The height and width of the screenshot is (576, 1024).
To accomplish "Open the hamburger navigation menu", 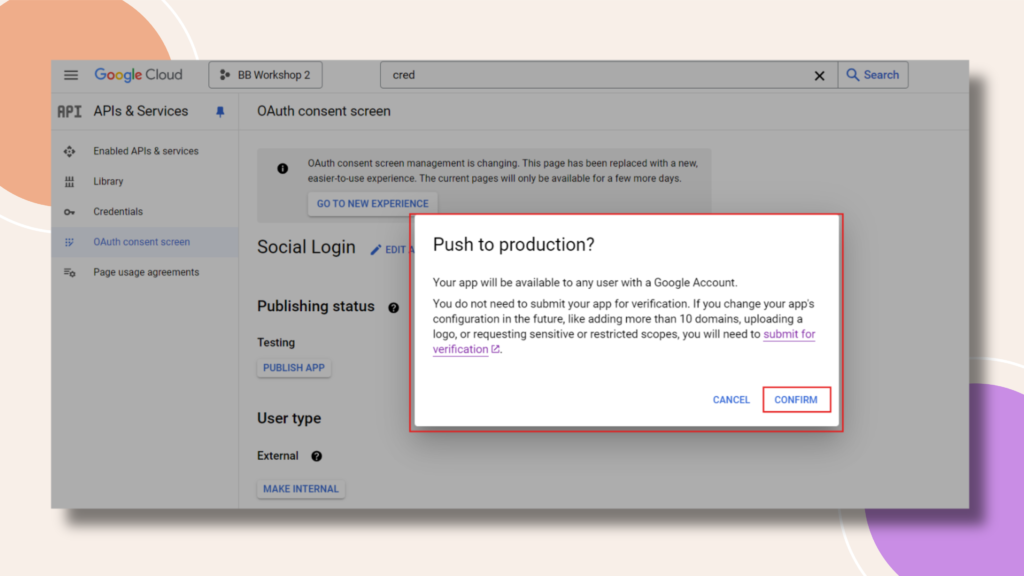I will tap(71, 75).
